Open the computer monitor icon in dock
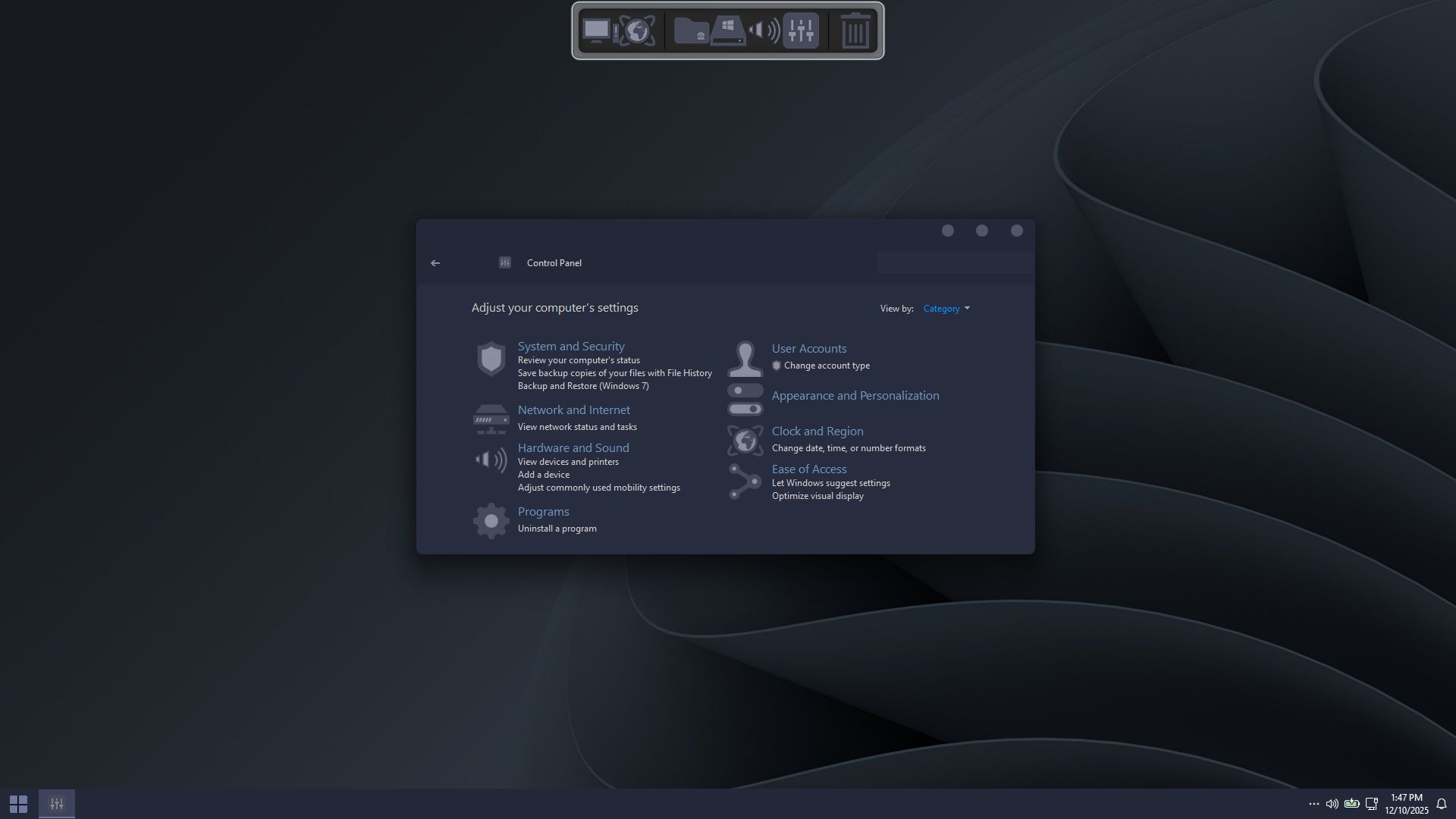1456x819 pixels. (597, 31)
